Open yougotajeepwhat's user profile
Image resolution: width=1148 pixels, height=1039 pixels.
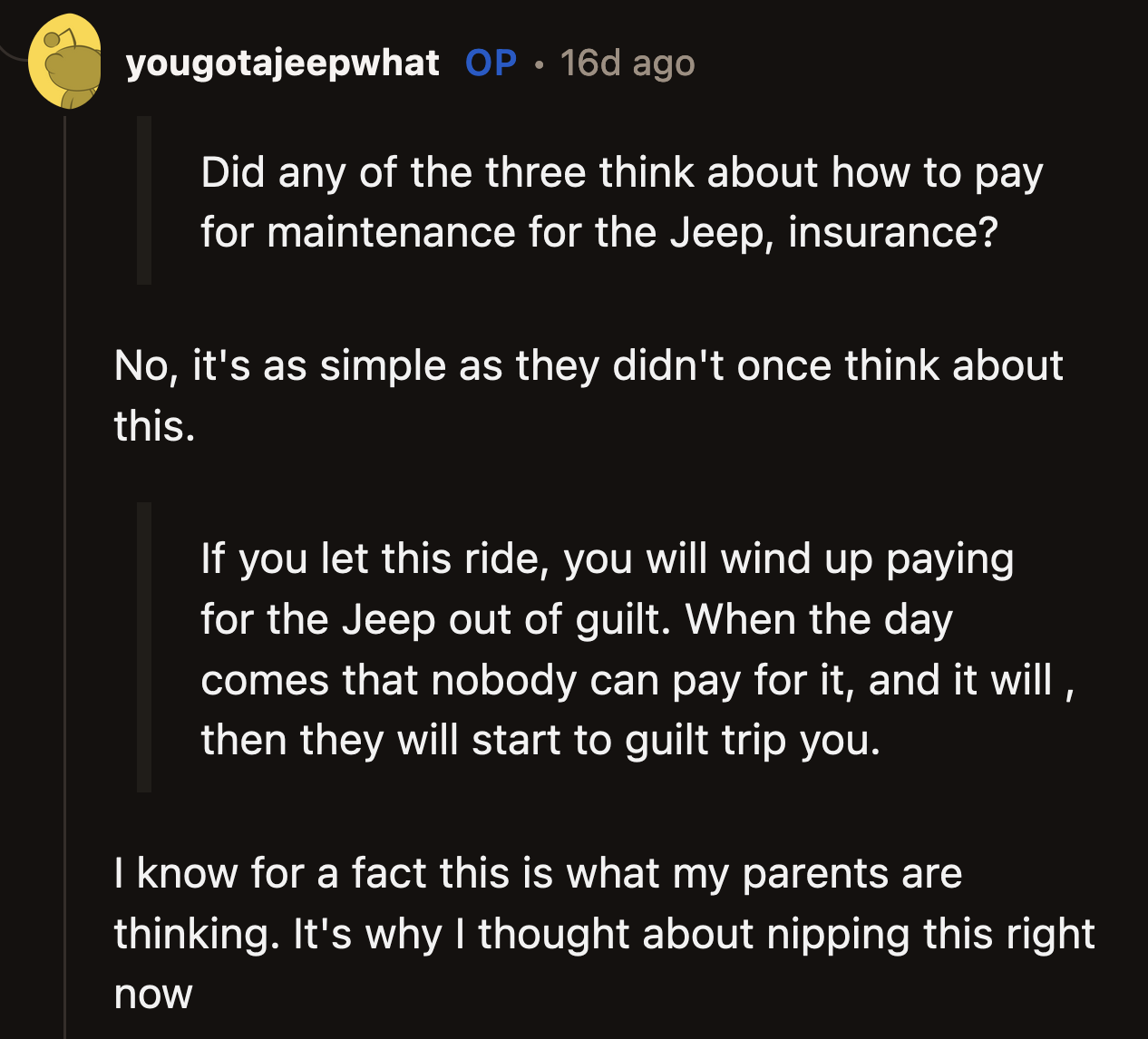(x=282, y=63)
